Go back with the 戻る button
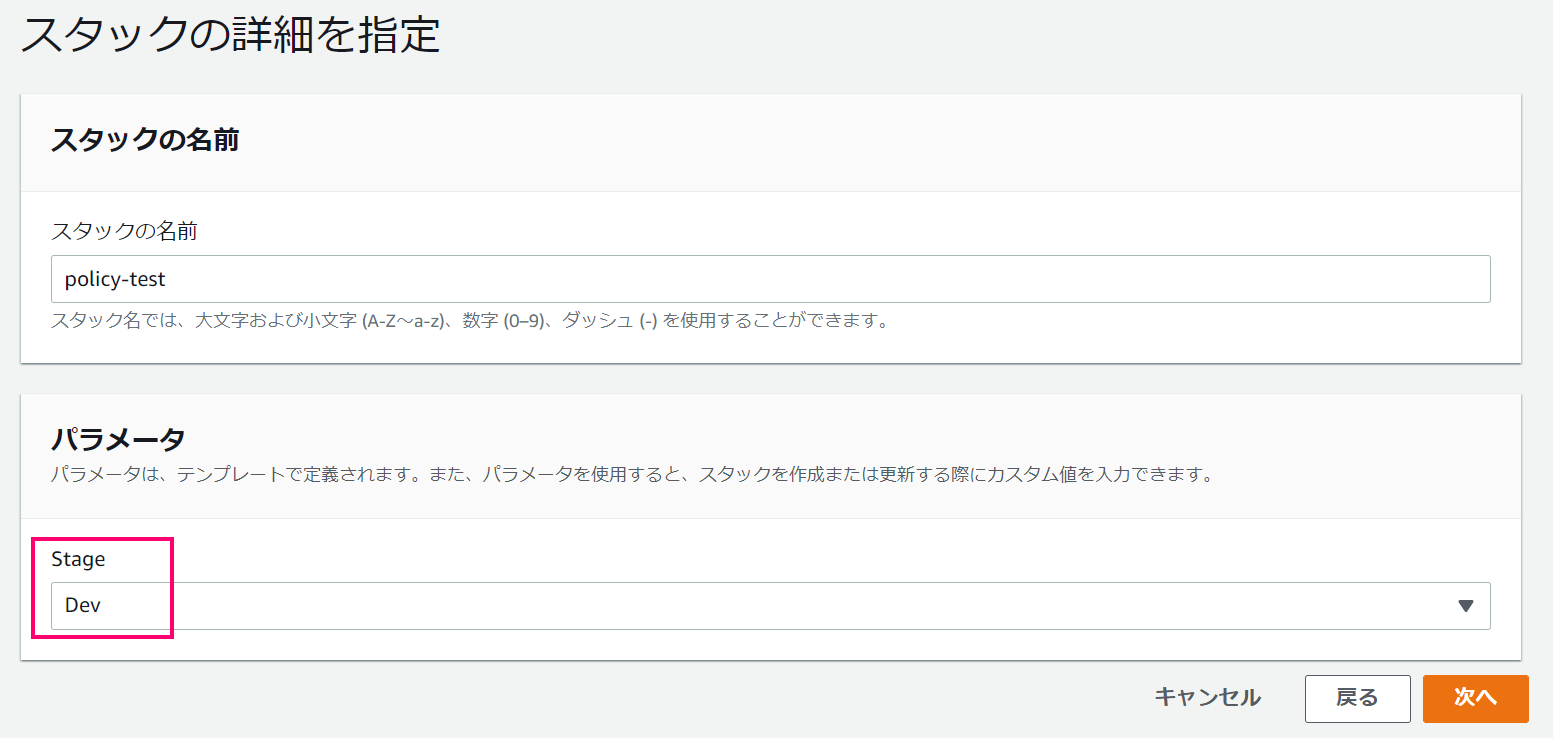The image size is (1553, 738). (x=1357, y=698)
